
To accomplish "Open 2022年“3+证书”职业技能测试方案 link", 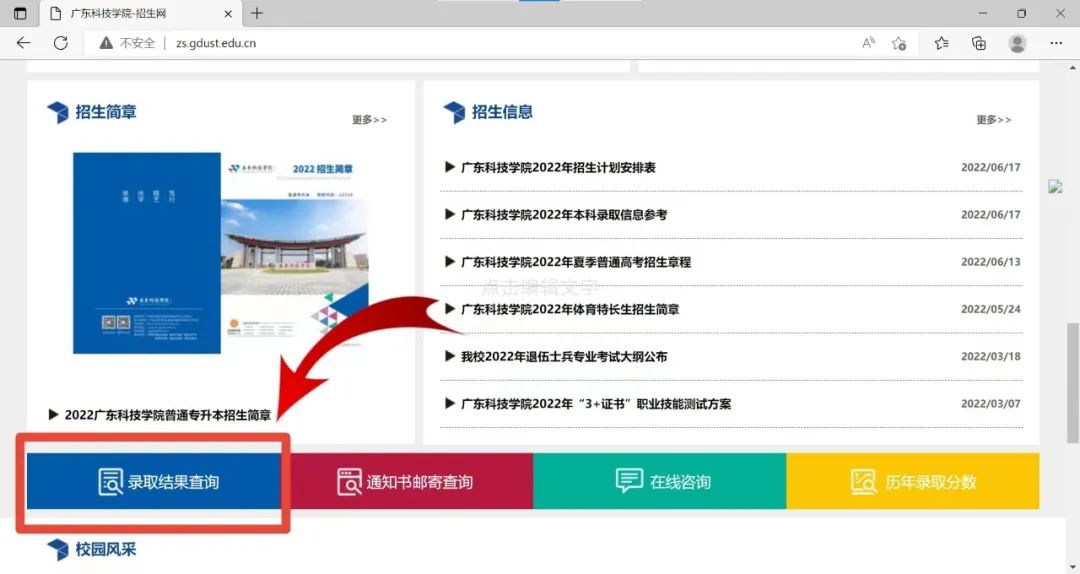I will coord(596,404).
